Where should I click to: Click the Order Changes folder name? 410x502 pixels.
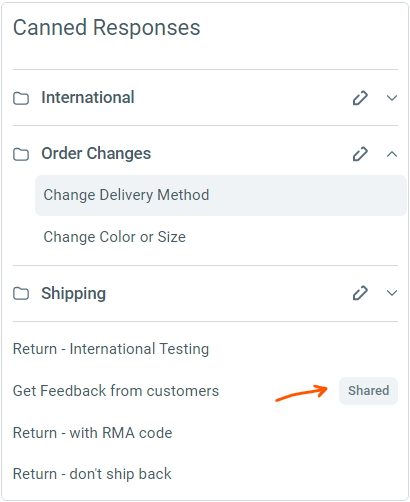96,154
